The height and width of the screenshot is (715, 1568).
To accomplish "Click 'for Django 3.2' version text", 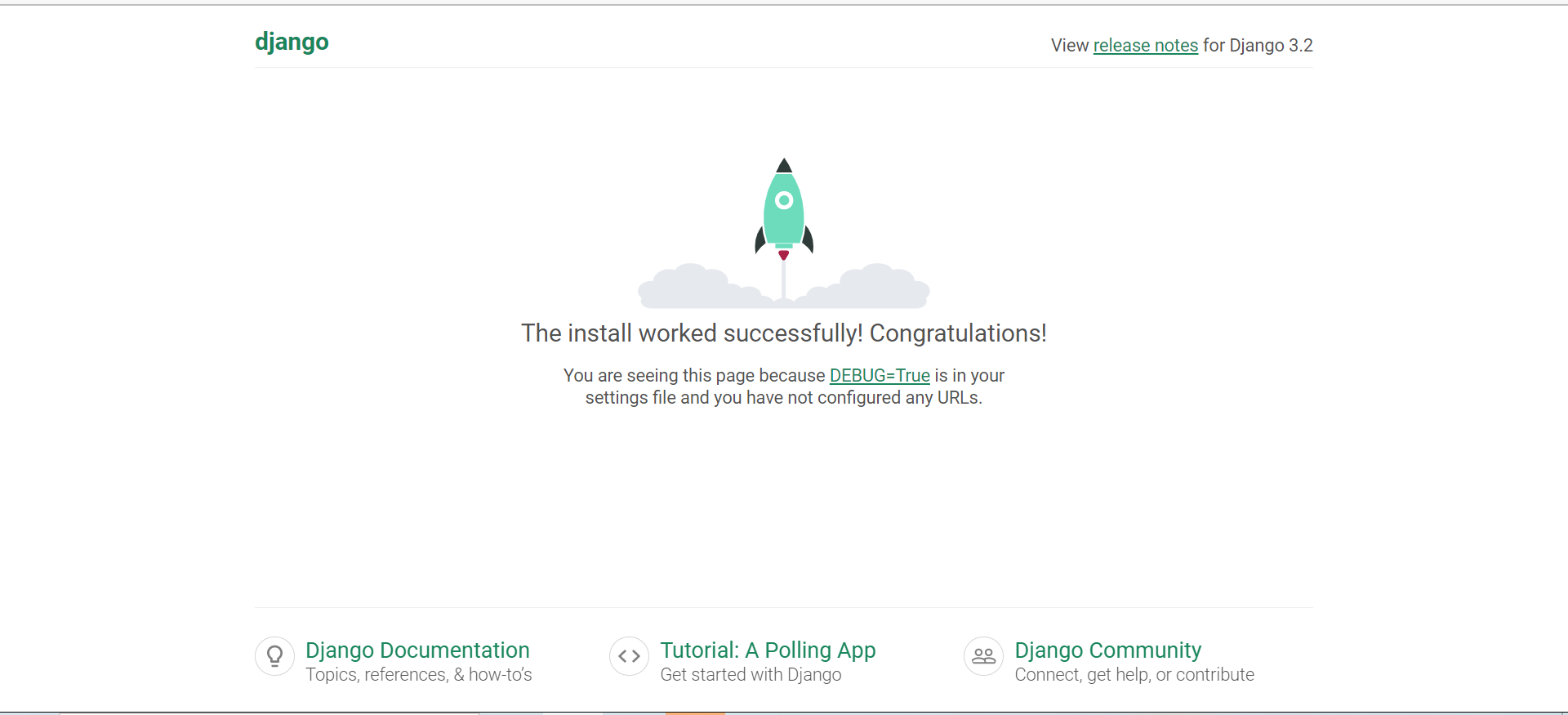I will (x=1258, y=46).
